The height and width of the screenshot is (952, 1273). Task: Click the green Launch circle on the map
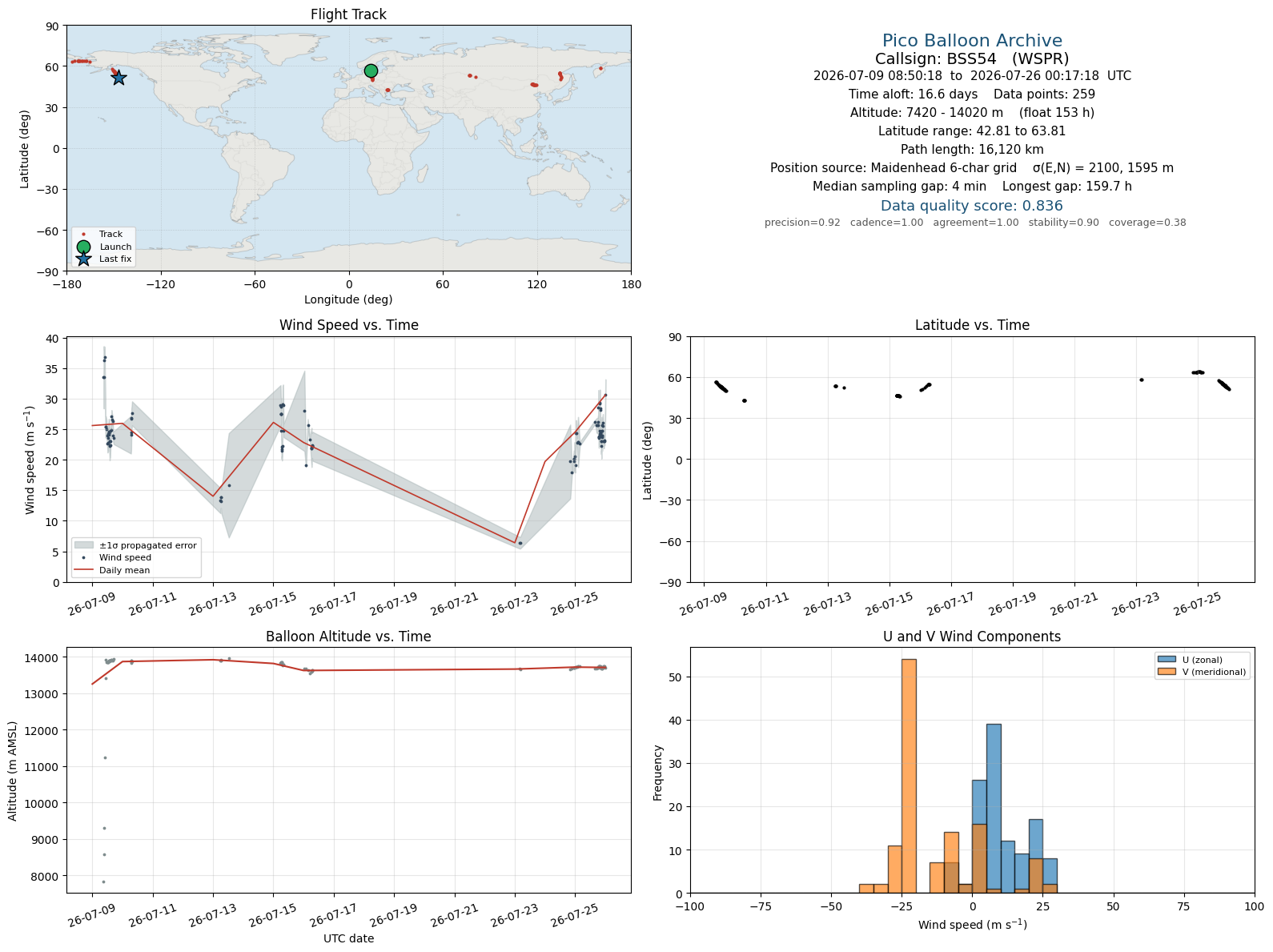371,71
